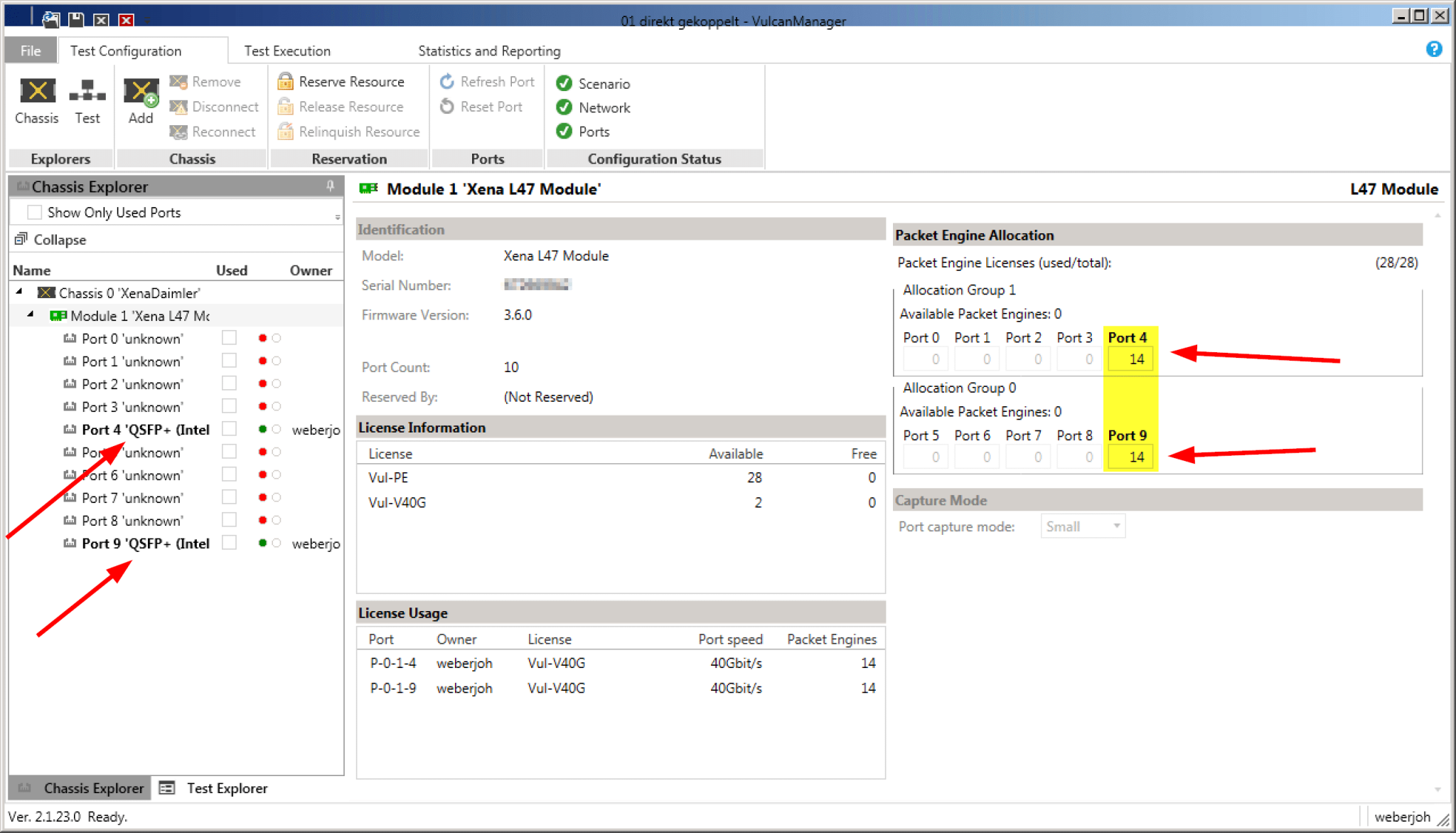This screenshot has width=1456, height=833.
Task: Click the pin icon in Chassis Explorer header
Action: (331, 186)
